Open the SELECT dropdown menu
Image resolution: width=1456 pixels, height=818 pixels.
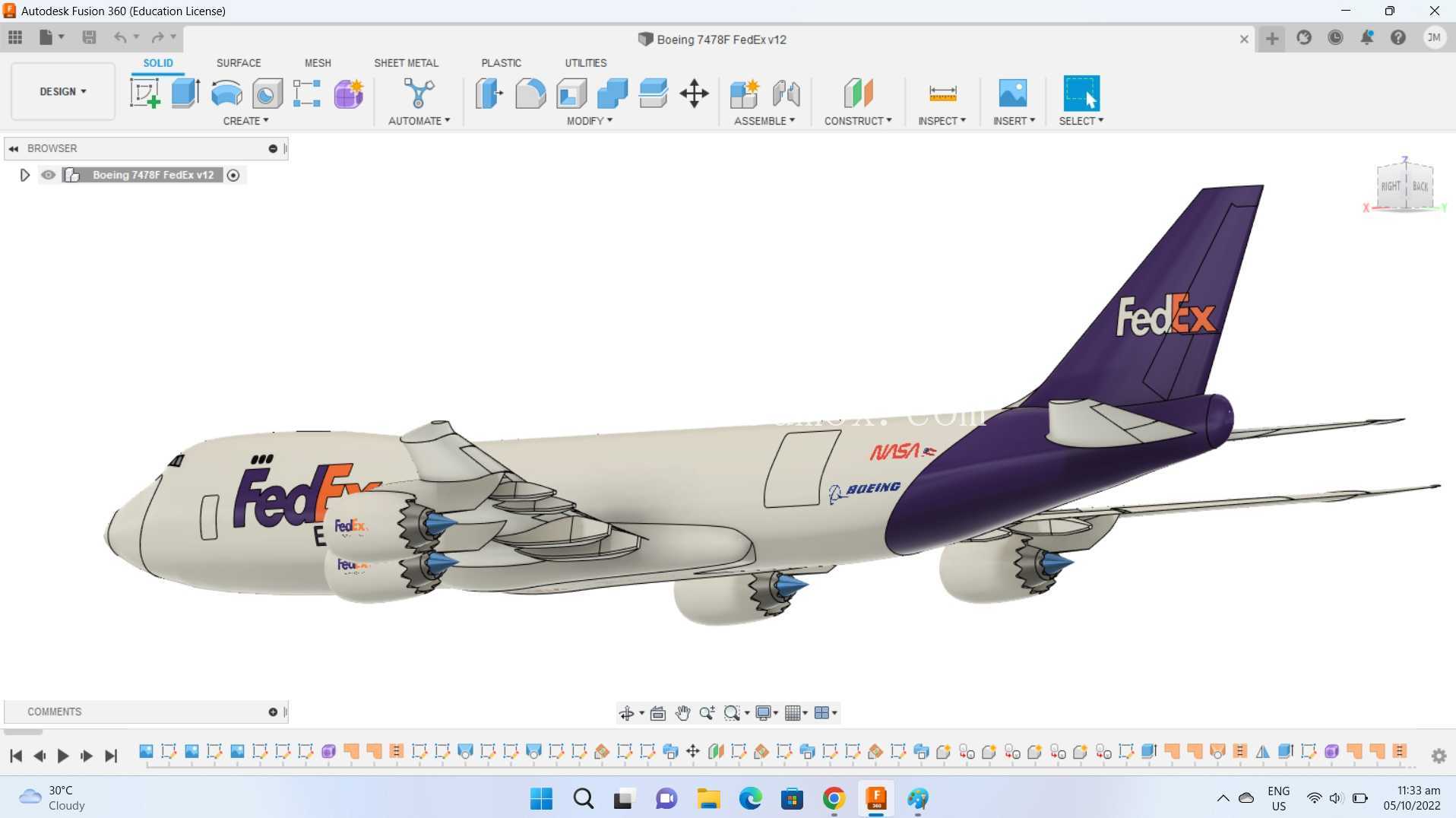point(1081,121)
